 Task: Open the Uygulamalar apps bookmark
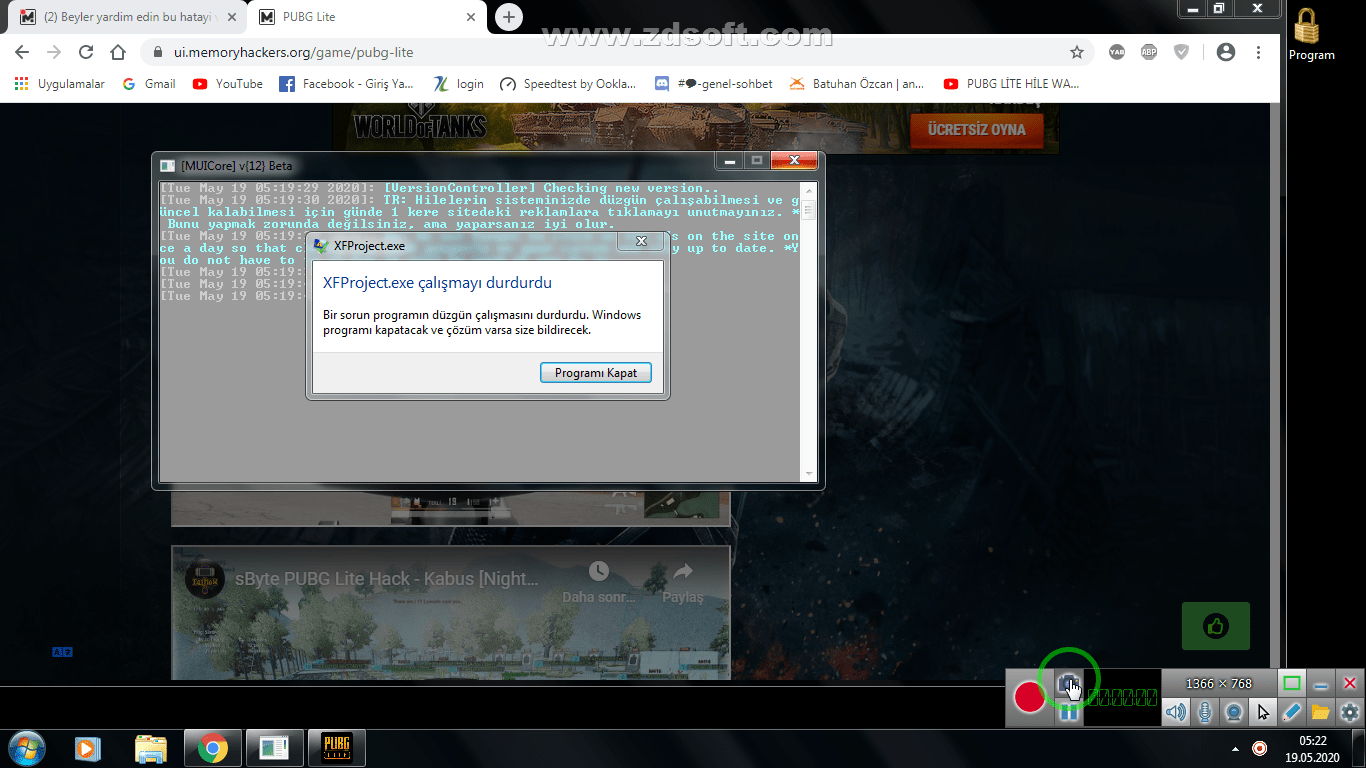(x=60, y=84)
